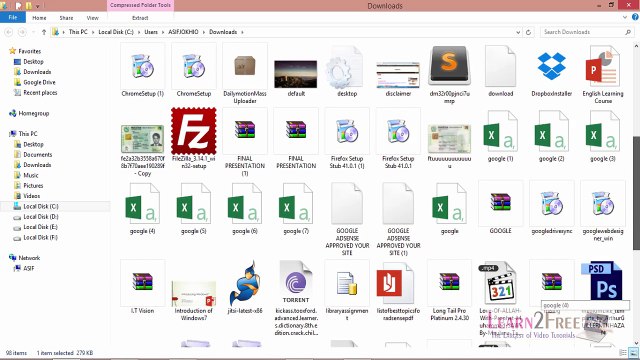The width and height of the screenshot is (640, 360).
Task: Select the default image thumbnail
Action: pos(296,74)
